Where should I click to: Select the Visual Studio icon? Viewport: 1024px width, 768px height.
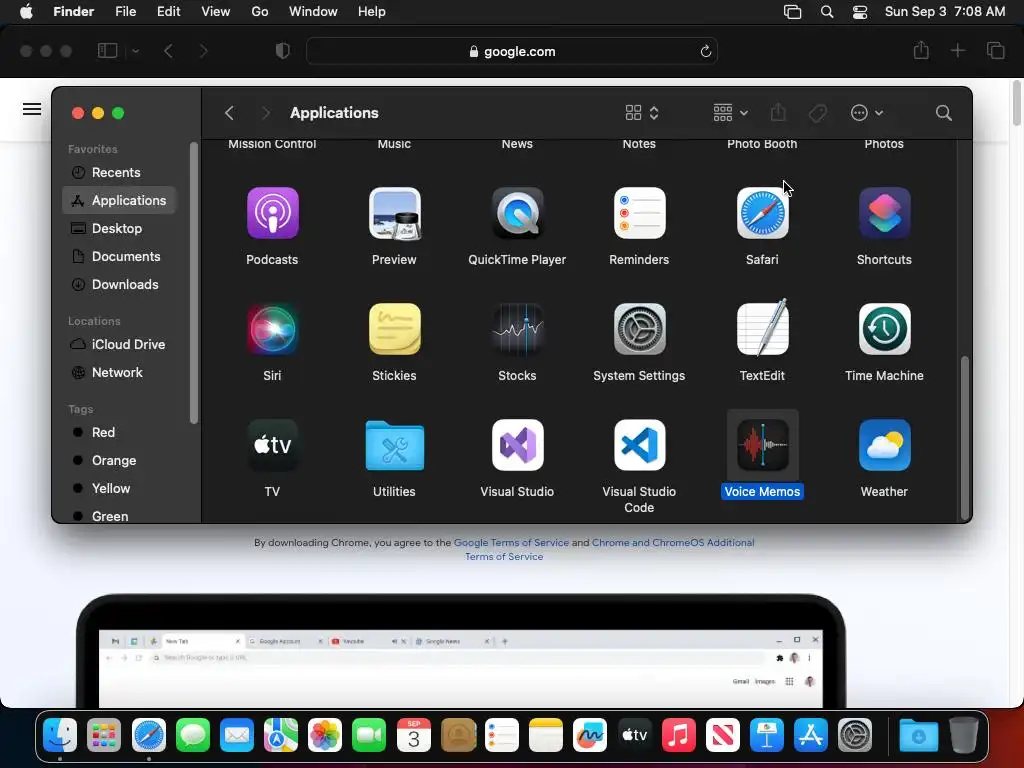click(x=517, y=445)
